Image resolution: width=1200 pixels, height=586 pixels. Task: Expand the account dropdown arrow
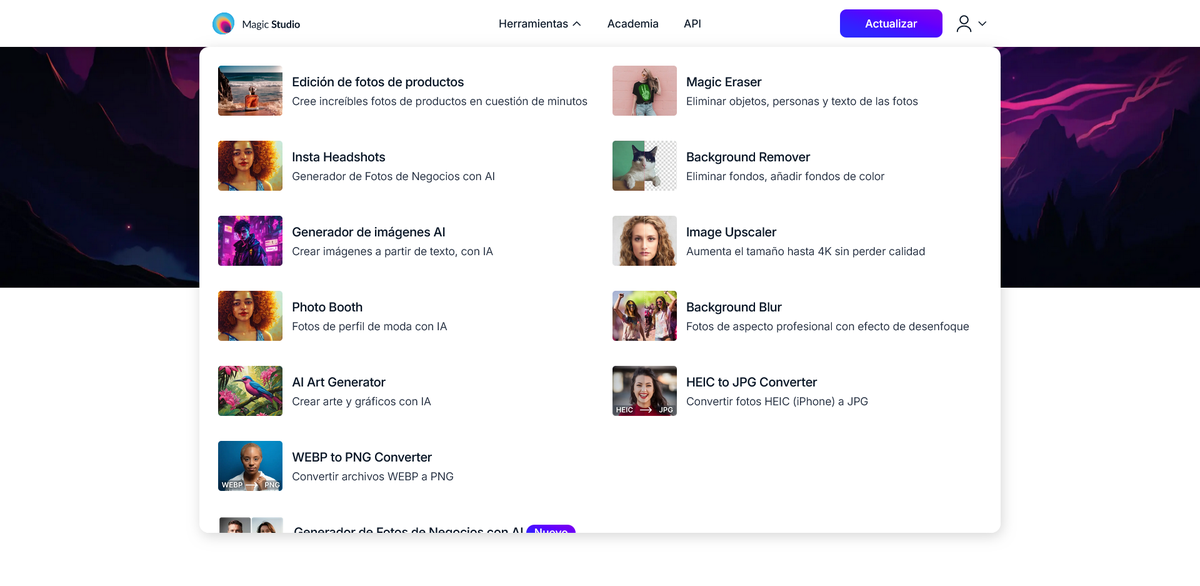(x=981, y=23)
